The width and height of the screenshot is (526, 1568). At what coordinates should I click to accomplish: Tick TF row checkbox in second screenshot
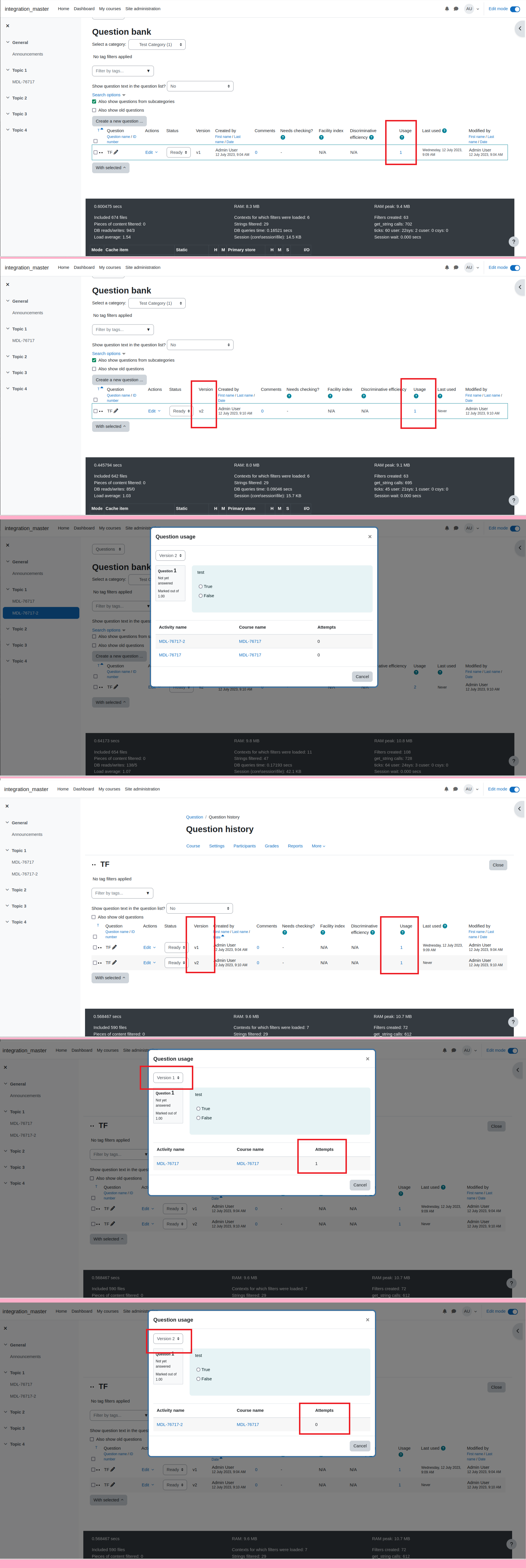click(x=96, y=411)
